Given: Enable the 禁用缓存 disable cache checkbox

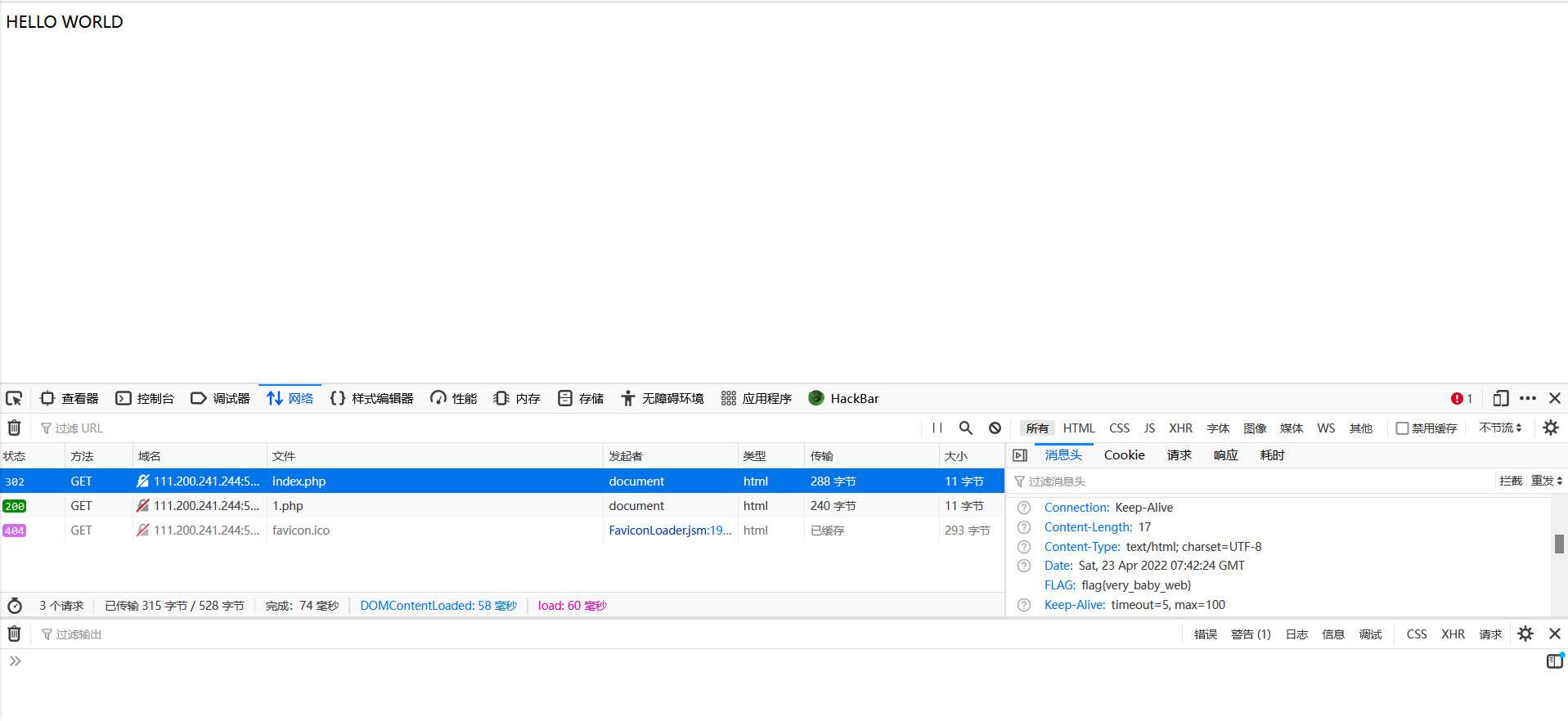Looking at the screenshot, I should [x=1402, y=428].
